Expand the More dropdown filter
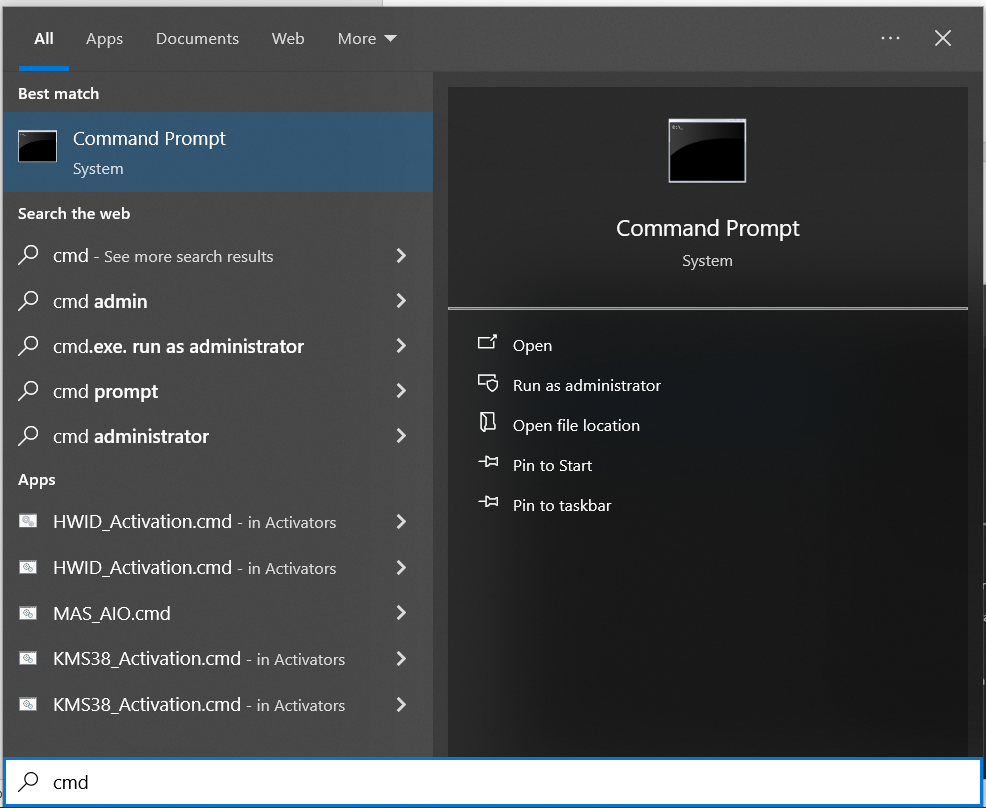This screenshot has width=986, height=808. [x=367, y=39]
